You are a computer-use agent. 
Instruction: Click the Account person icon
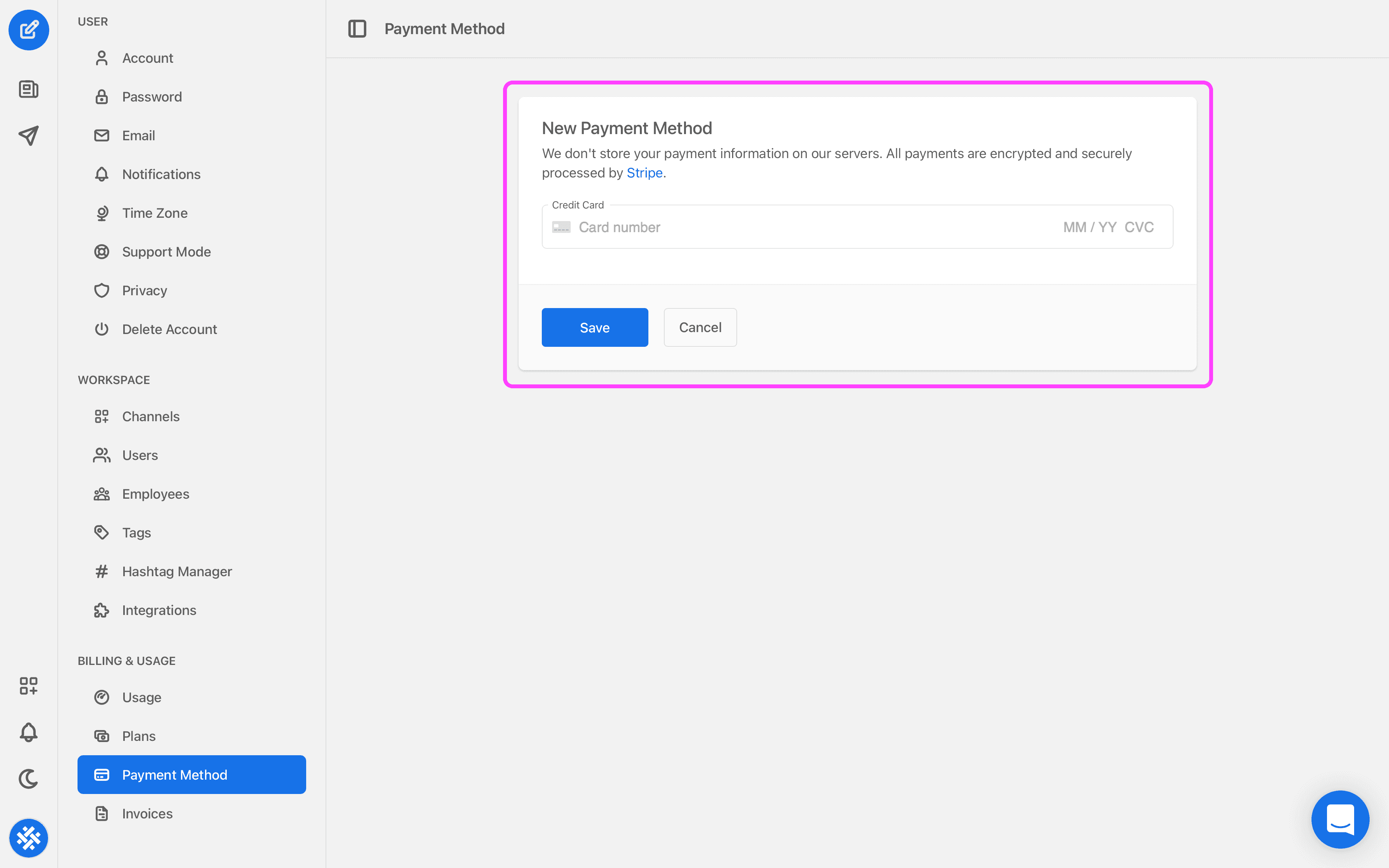coord(102,58)
